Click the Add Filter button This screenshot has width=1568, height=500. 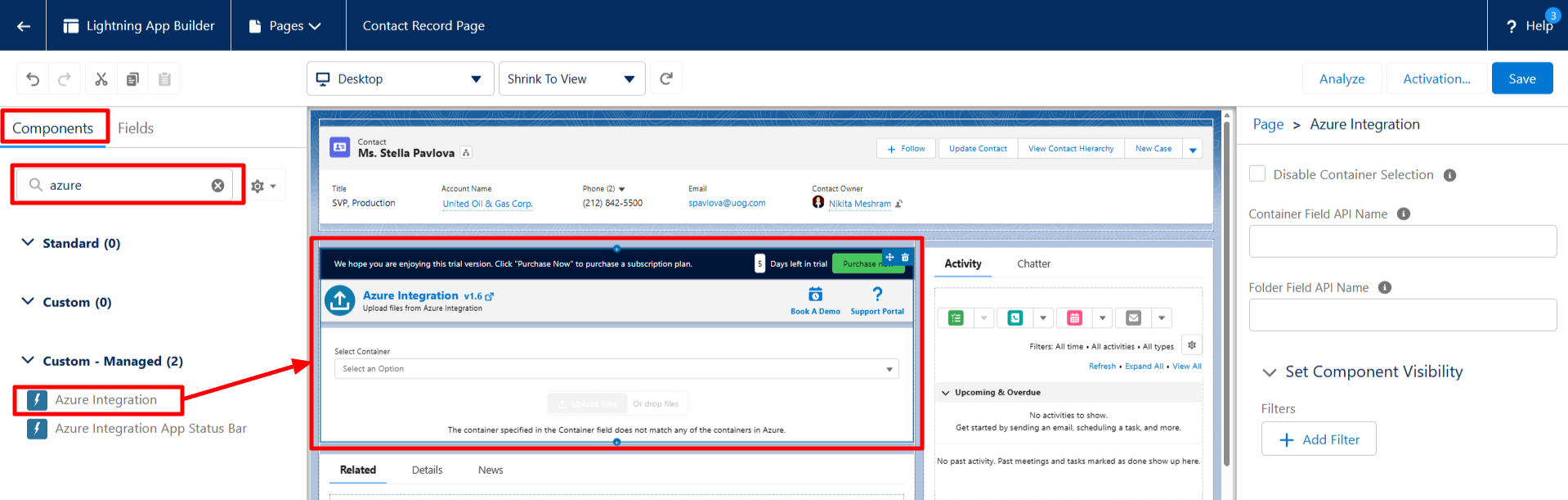click(x=1319, y=439)
